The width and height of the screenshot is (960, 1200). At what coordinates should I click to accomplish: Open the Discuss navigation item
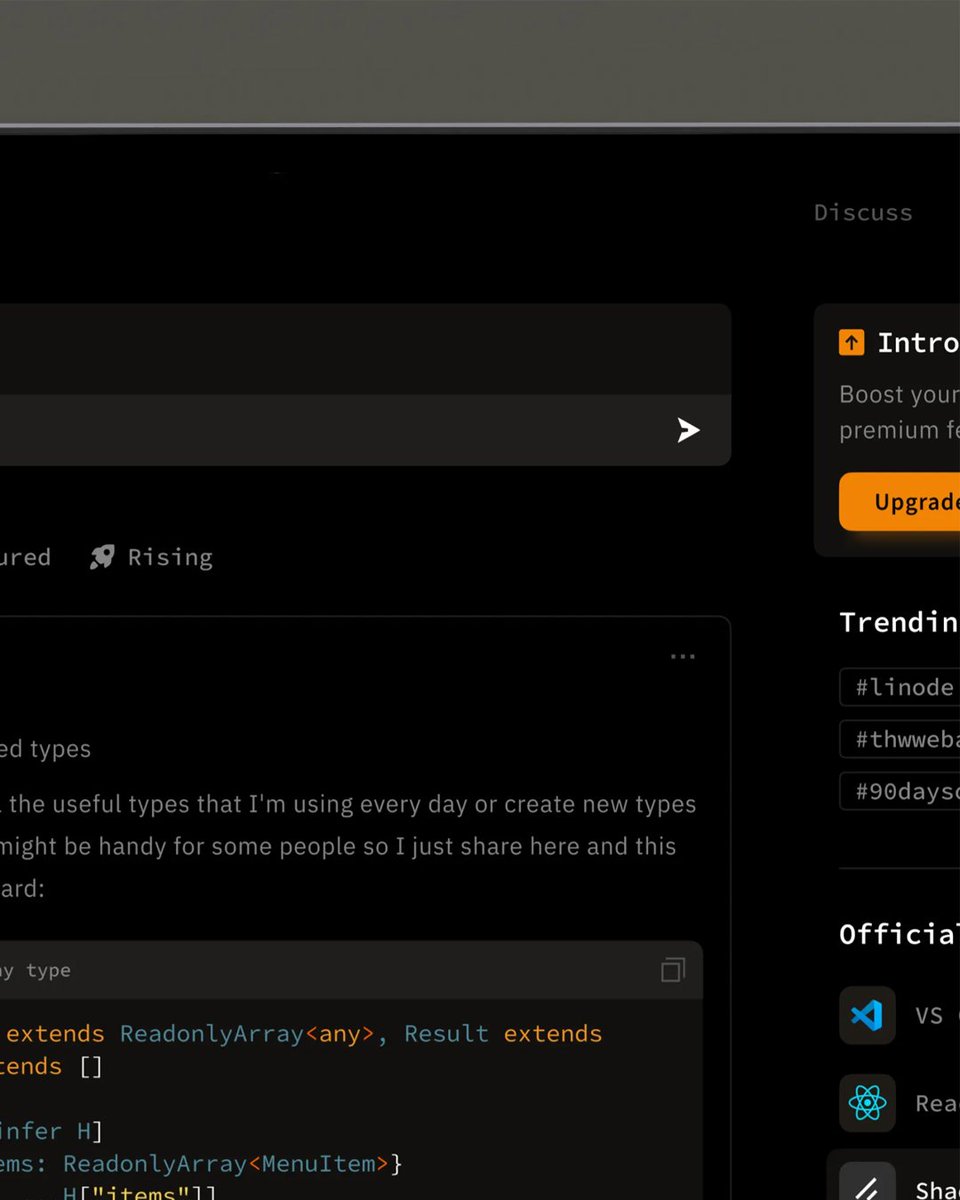(x=863, y=212)
